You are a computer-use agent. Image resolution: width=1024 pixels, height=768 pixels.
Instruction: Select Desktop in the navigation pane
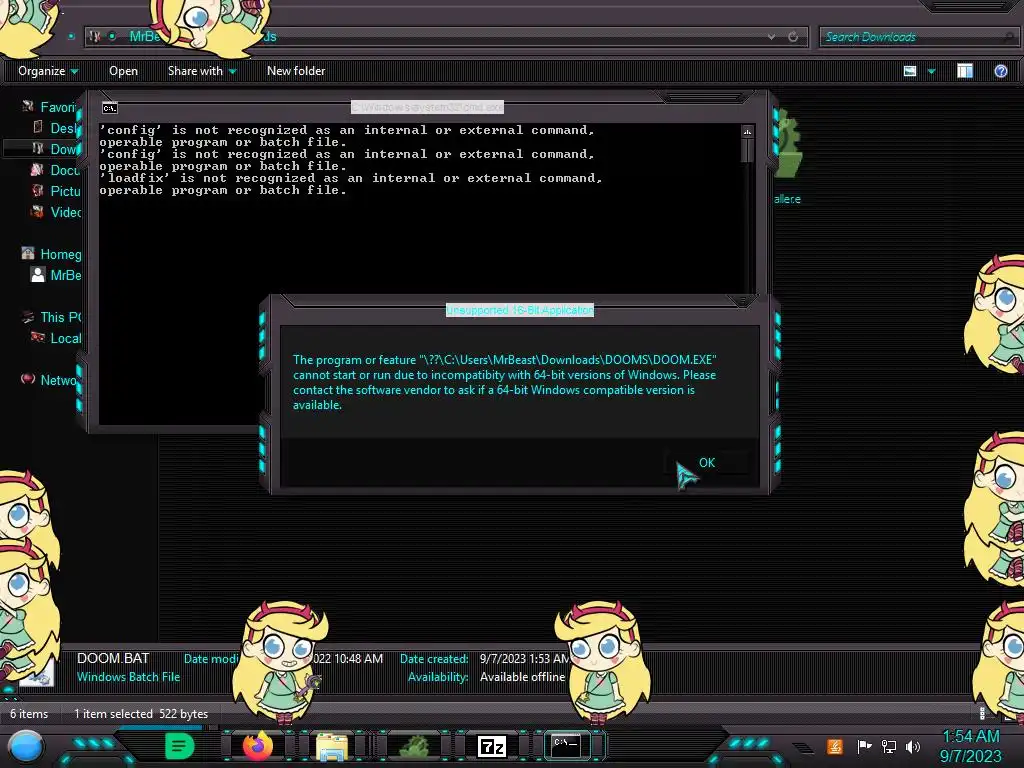(x=56, y=127)
